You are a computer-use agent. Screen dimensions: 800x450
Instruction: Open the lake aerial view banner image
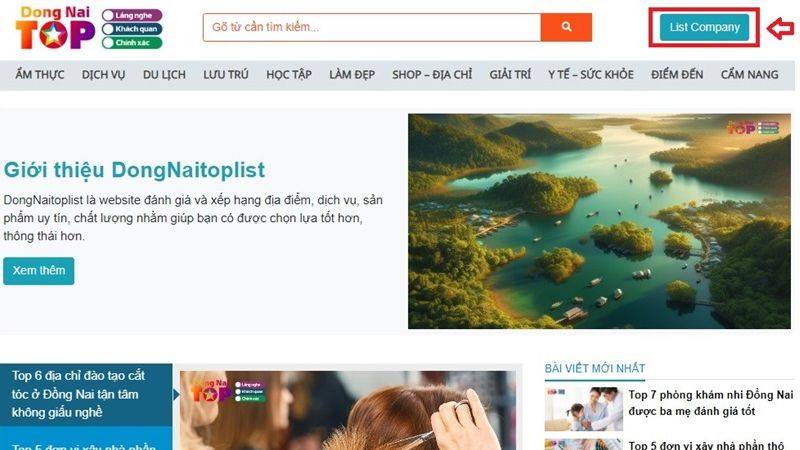tap(599, 221)
